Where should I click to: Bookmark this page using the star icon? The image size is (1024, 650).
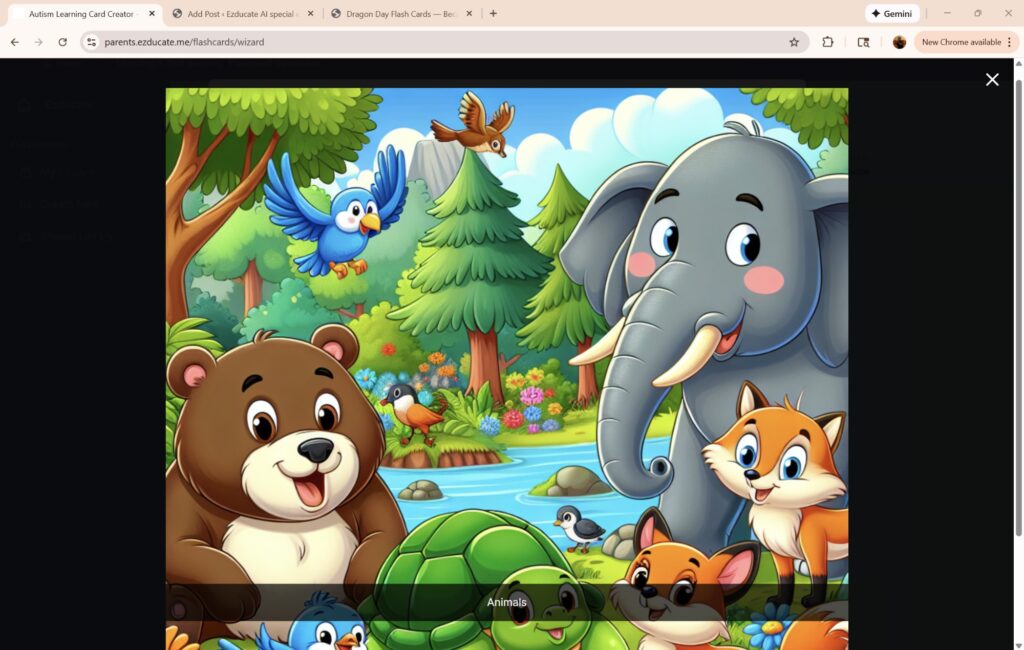[x=792, y=42]
